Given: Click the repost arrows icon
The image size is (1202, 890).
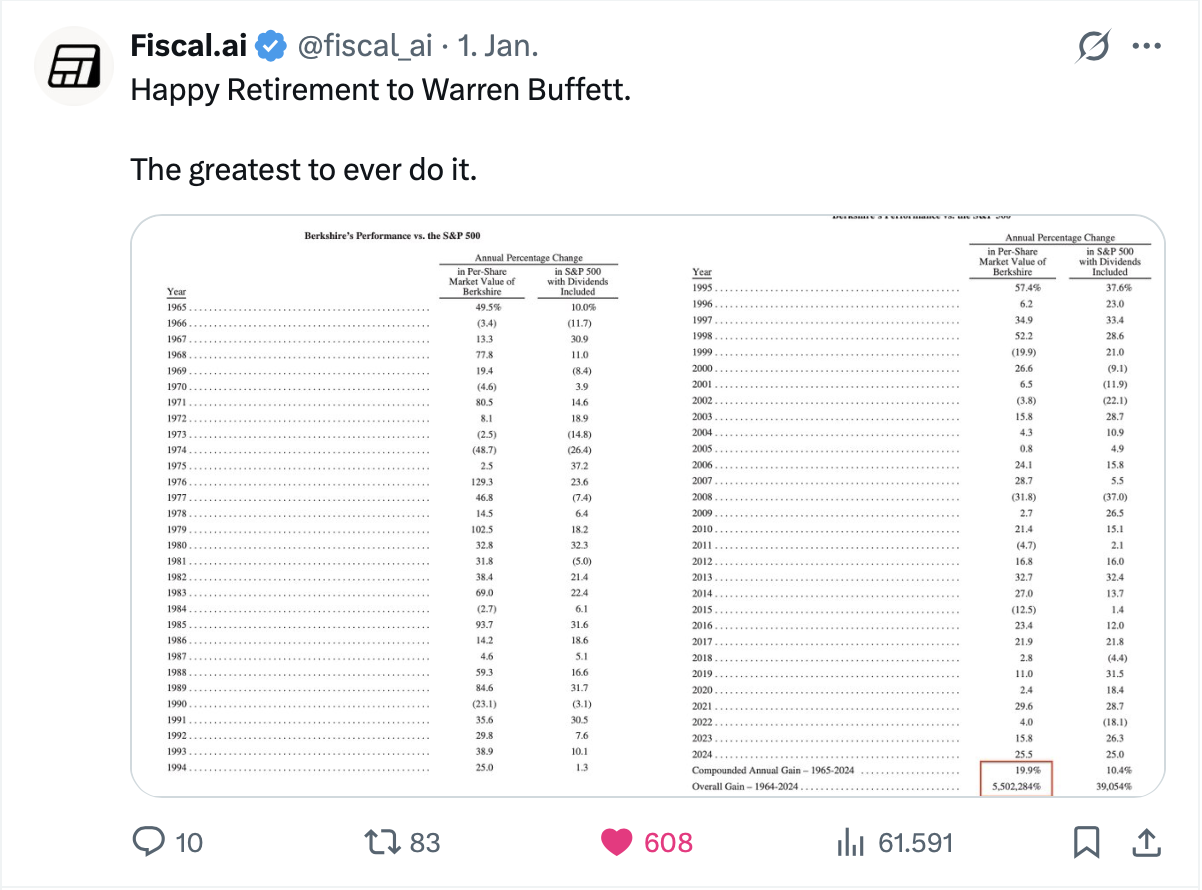Looking at the screenshot, I should tap(382, 842).
